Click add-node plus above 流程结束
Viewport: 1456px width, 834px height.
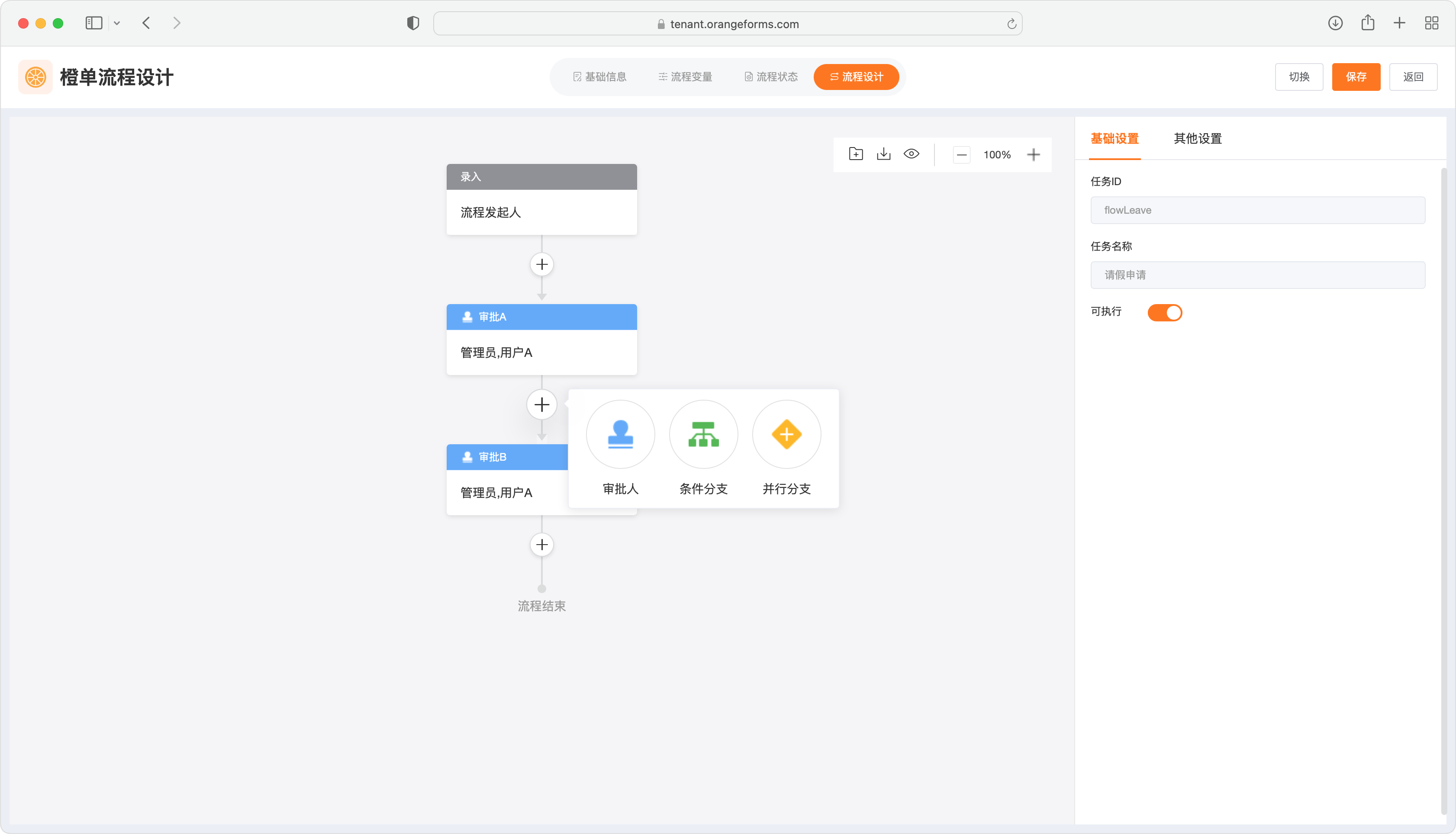[x=541, y=545]
